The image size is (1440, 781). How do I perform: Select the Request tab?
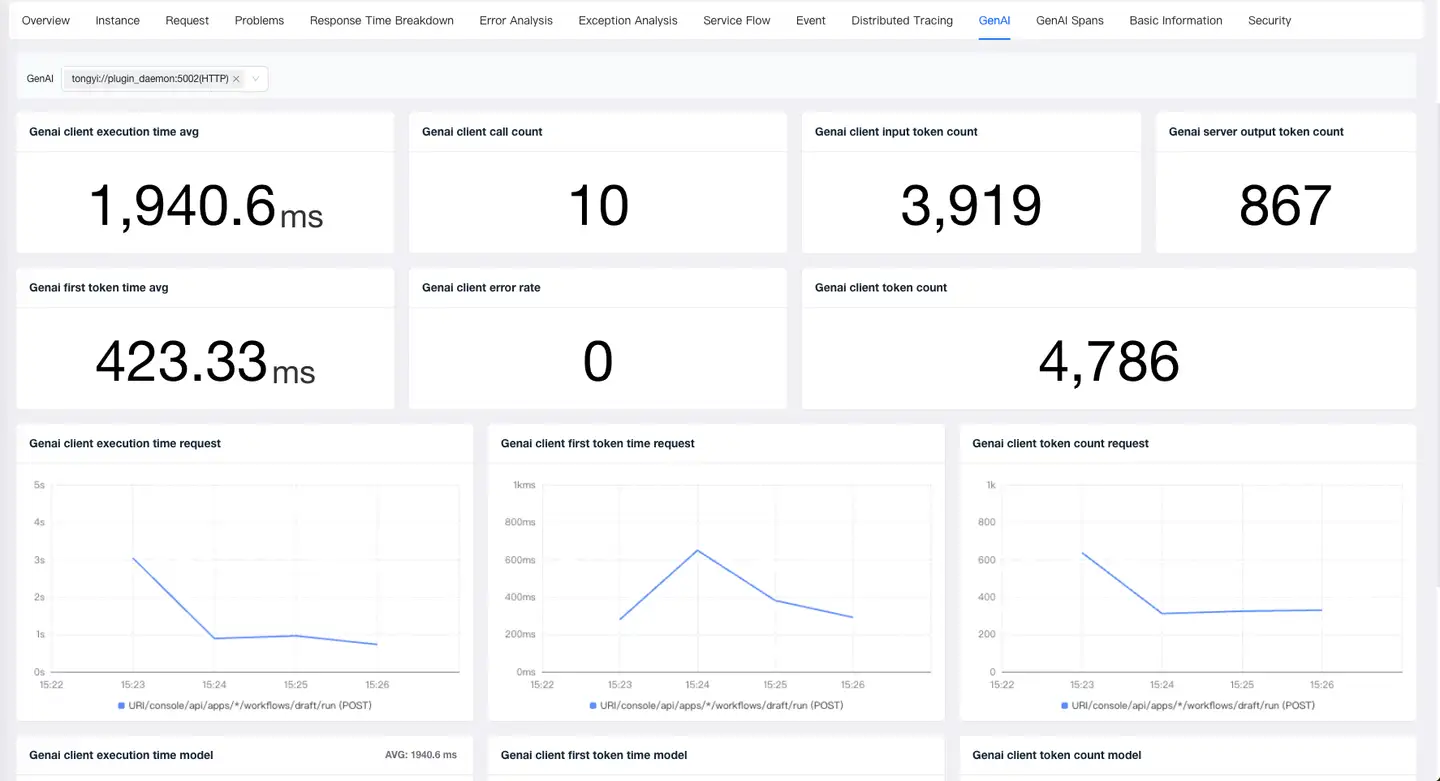click(x=186, y=20)
